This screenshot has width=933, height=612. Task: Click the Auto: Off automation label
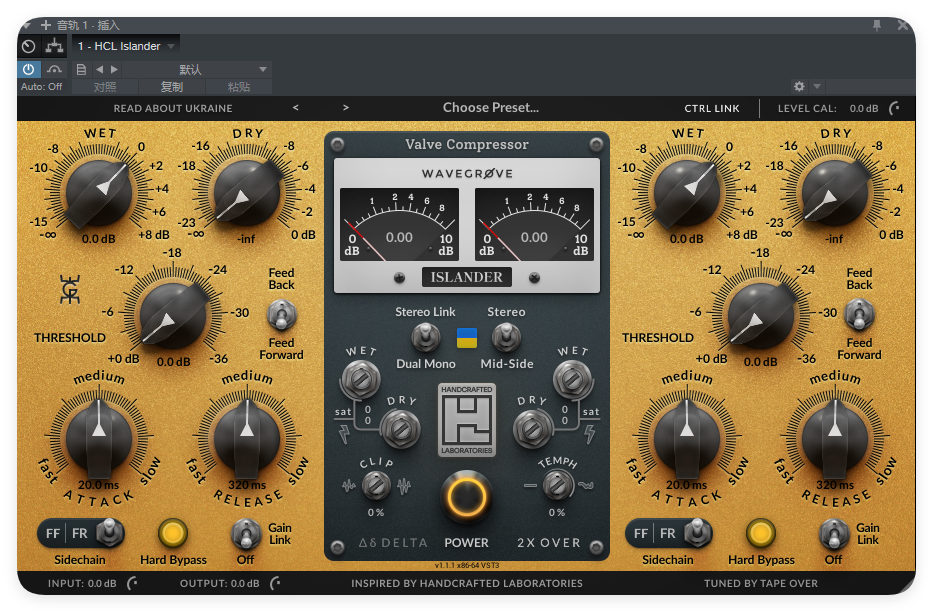coord(42,87)
